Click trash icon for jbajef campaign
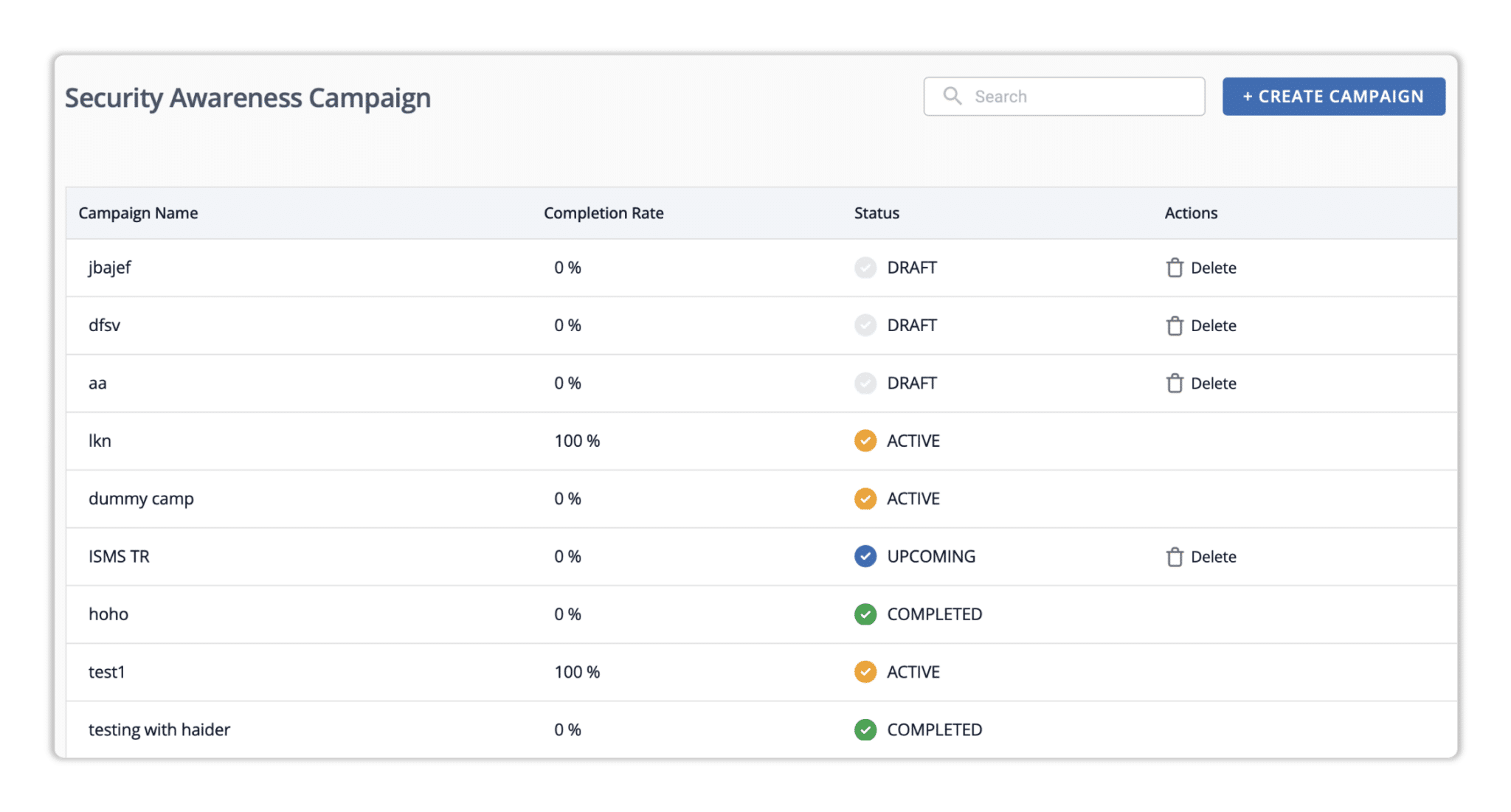Screen dimensions: 1511x812 [1175, 267]
